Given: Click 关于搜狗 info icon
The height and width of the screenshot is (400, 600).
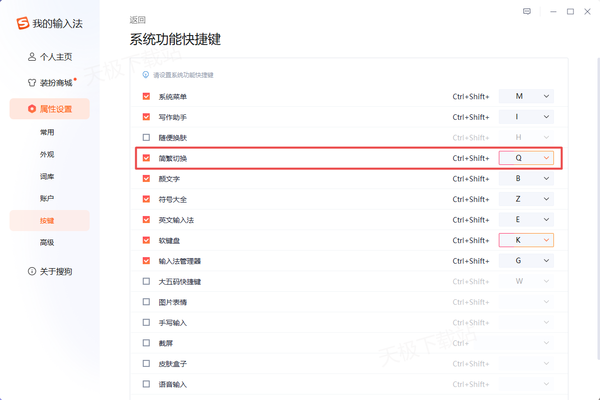Looking at the screenshot, I should point(32,271).
